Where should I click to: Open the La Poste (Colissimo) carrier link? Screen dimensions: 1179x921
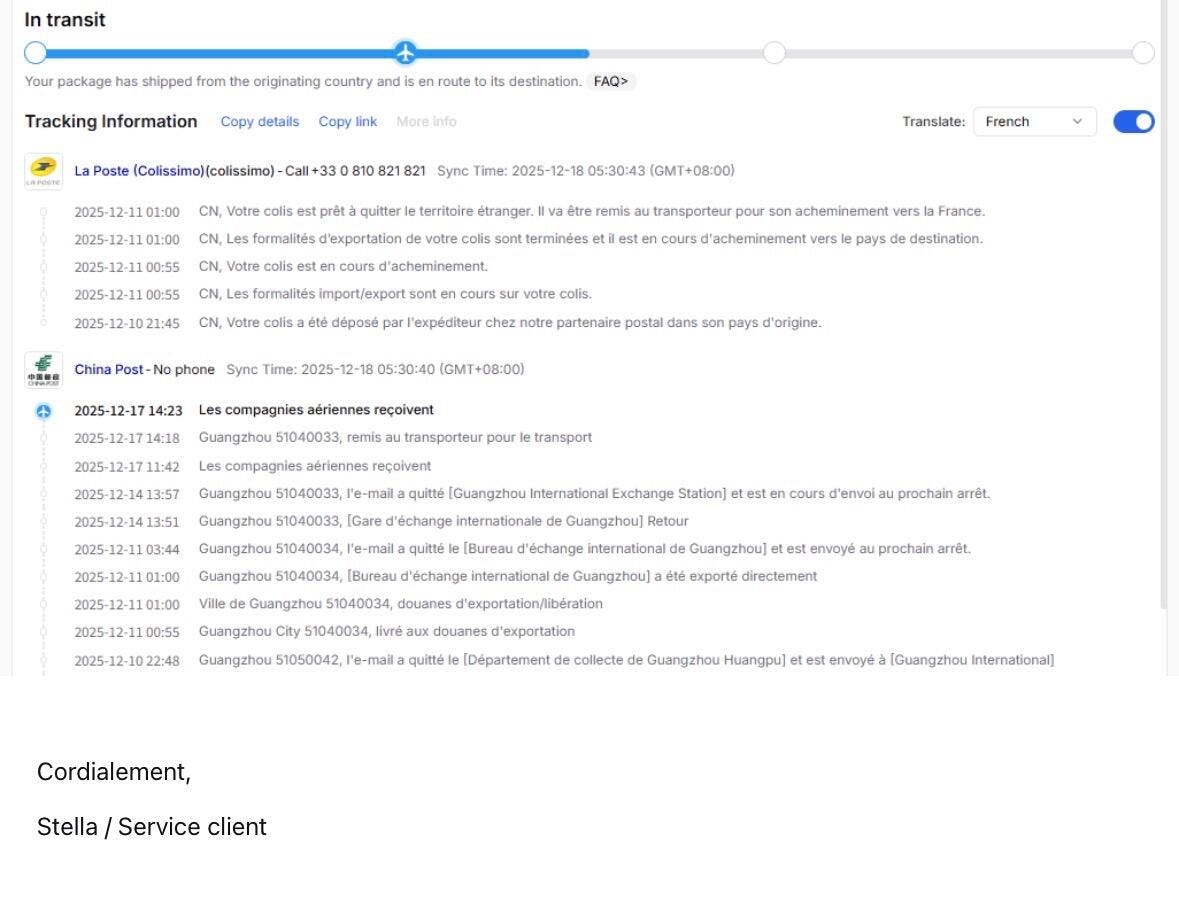(139, 171)
